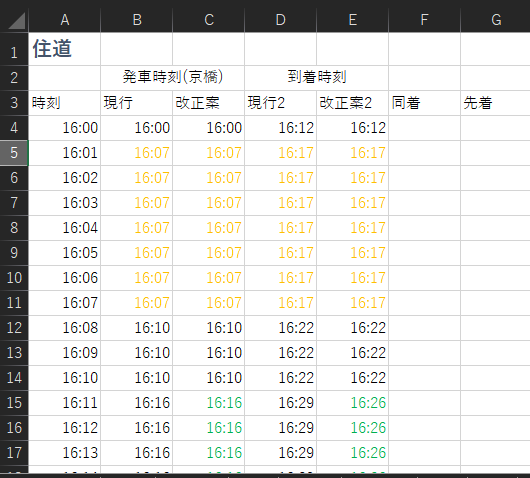Click the 住道 title cell
This screenshot has width=530, height=478.
coord(65,49)
